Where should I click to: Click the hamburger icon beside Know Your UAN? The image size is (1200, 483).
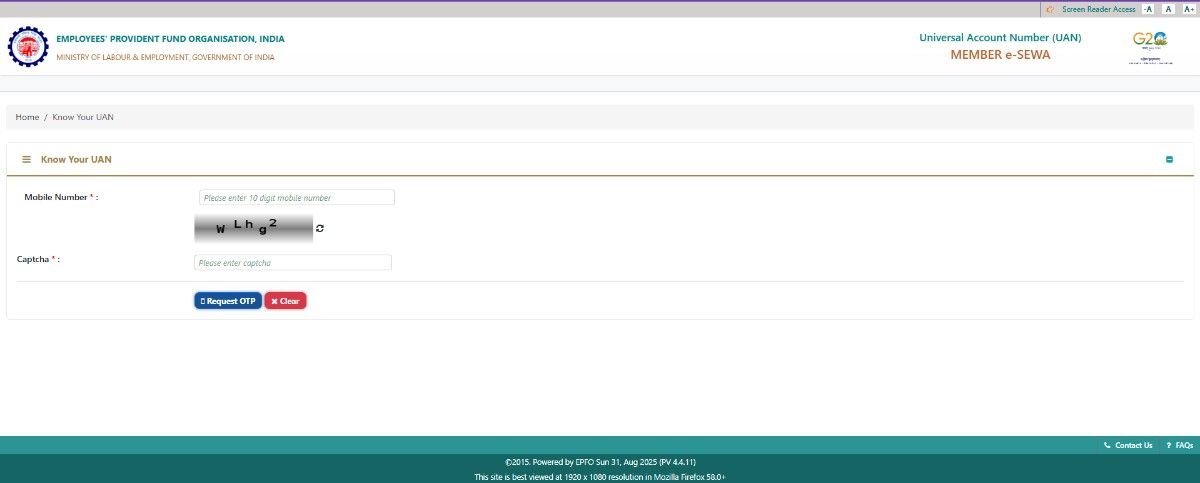27,159
